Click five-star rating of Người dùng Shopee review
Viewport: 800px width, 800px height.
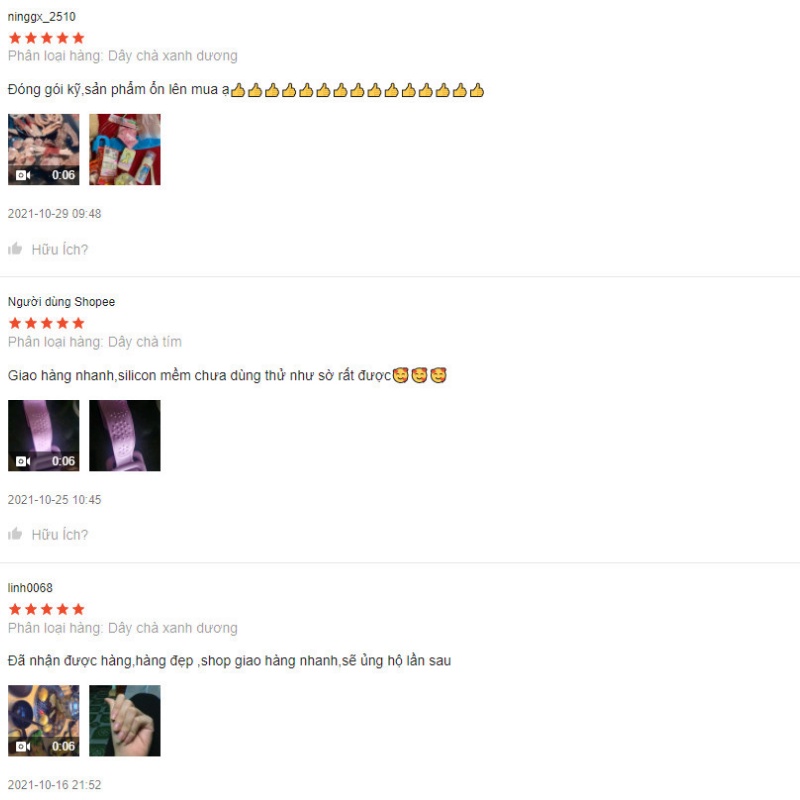(x=46, y=323)
